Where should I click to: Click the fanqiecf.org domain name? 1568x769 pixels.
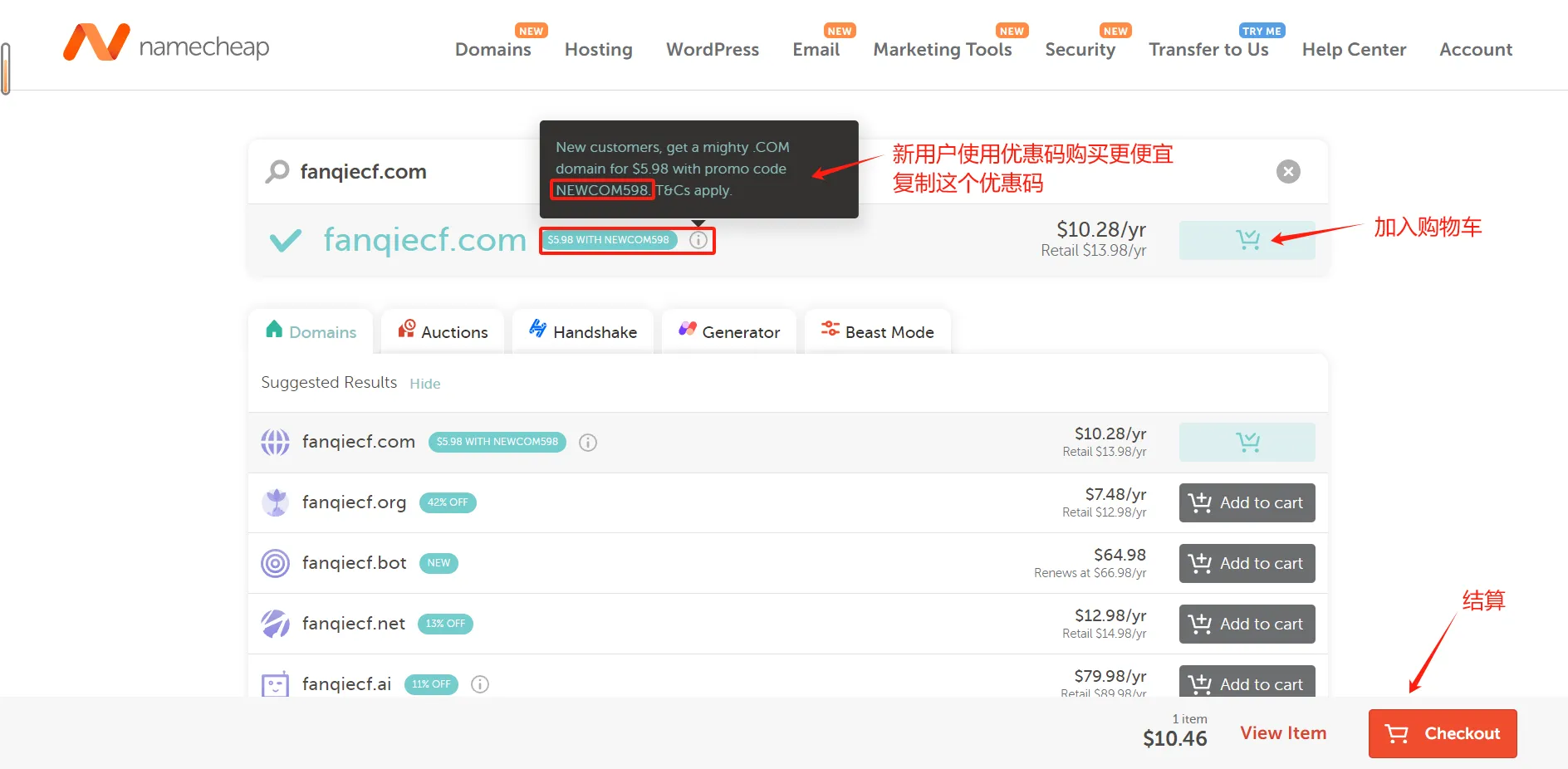click(355, 502)
